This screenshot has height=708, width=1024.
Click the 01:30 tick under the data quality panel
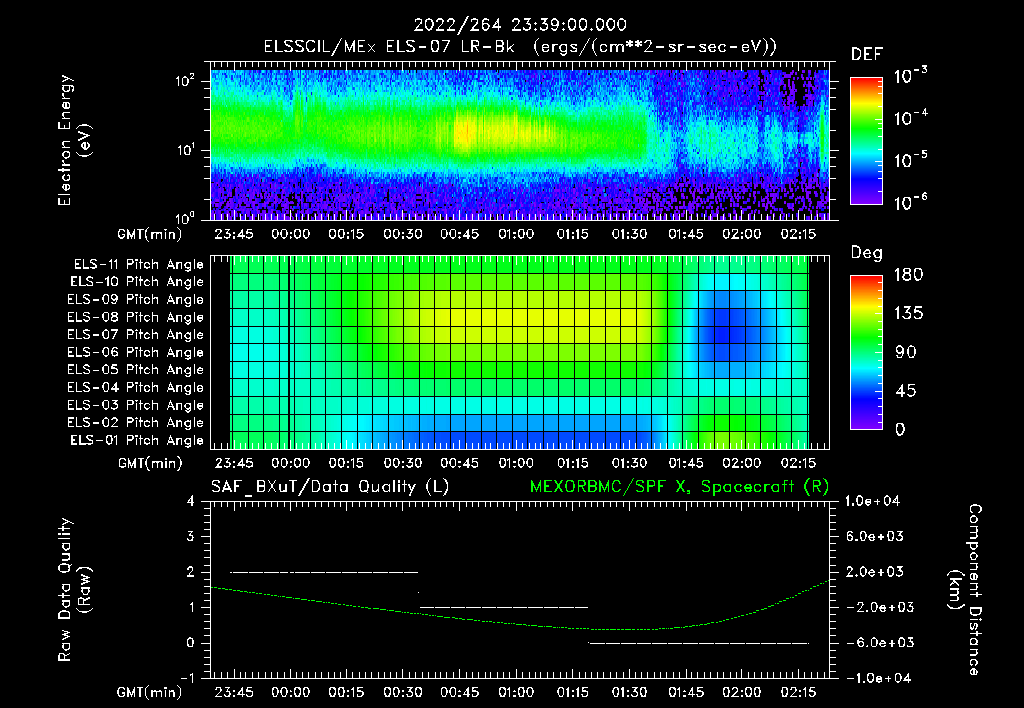(629, 692)
